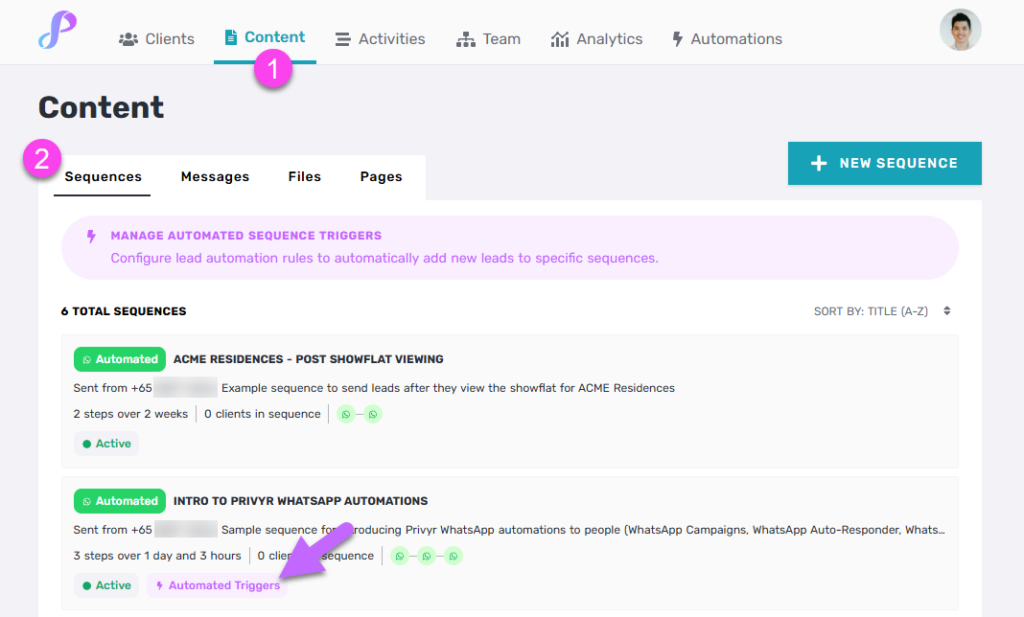Switch to the Files tab
The image size is (1024, 617).
[x=304, y=177]
